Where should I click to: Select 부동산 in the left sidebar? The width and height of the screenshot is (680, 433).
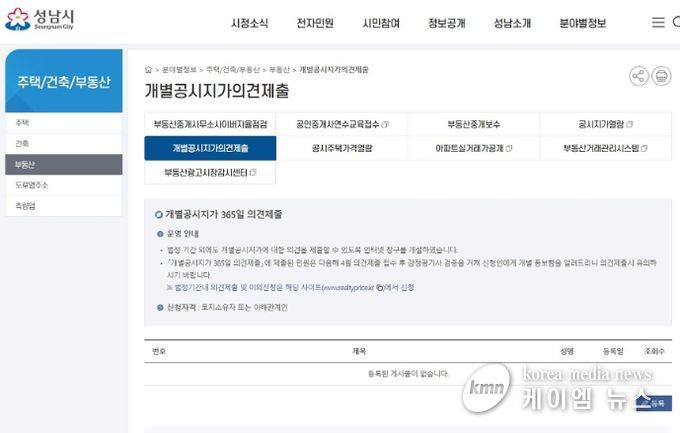[x=64, y=164]
